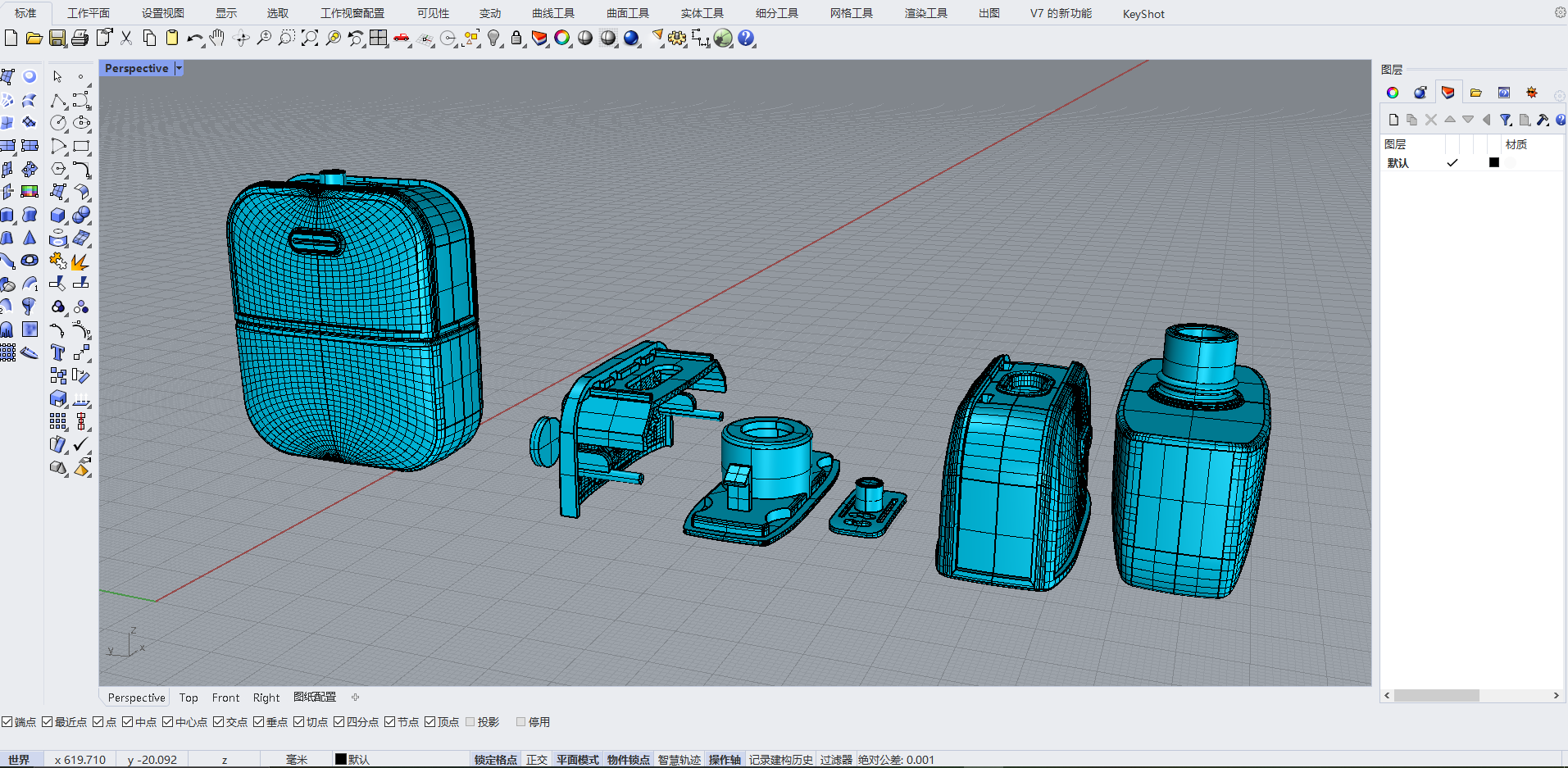This screenshot has height=768, width=1568.
Task: Undo the last action via the toolbar arrow
Action: (195, 38)
